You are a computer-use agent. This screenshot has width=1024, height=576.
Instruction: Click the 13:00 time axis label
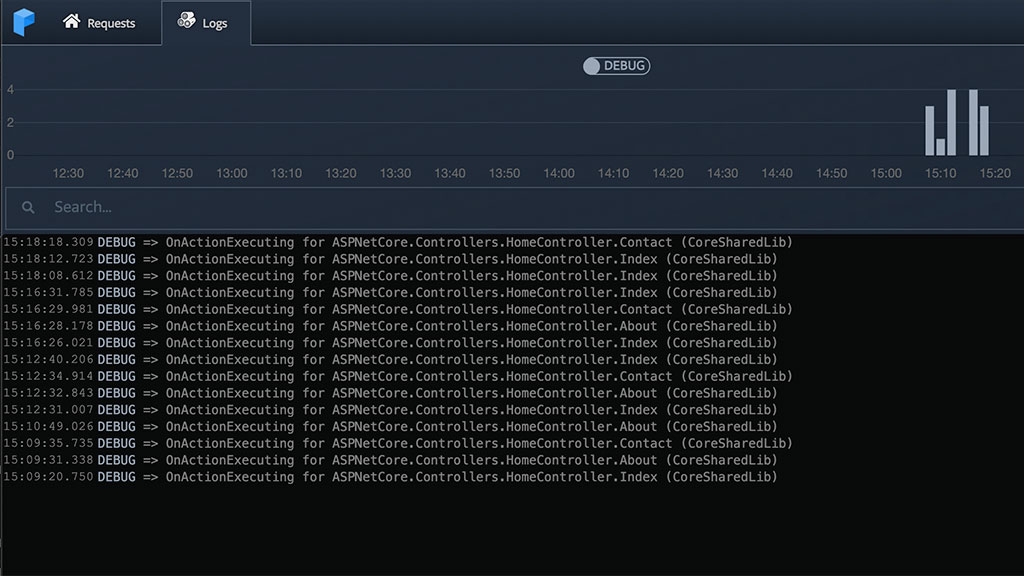[232, 174]
